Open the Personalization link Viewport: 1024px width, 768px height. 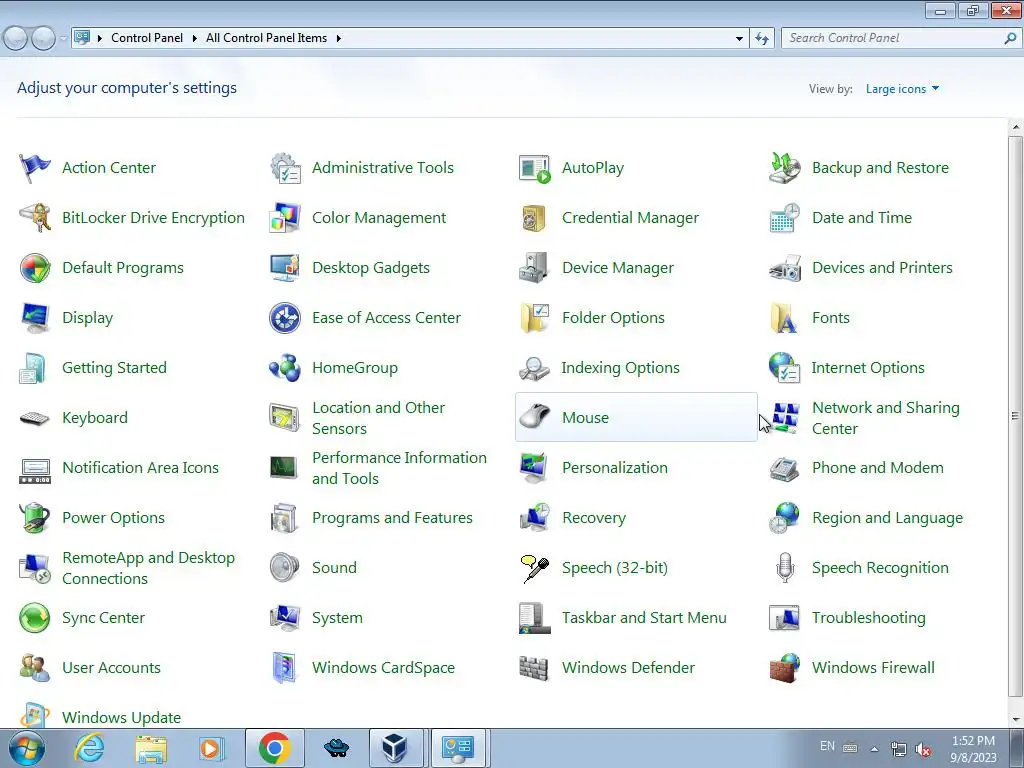615,468
